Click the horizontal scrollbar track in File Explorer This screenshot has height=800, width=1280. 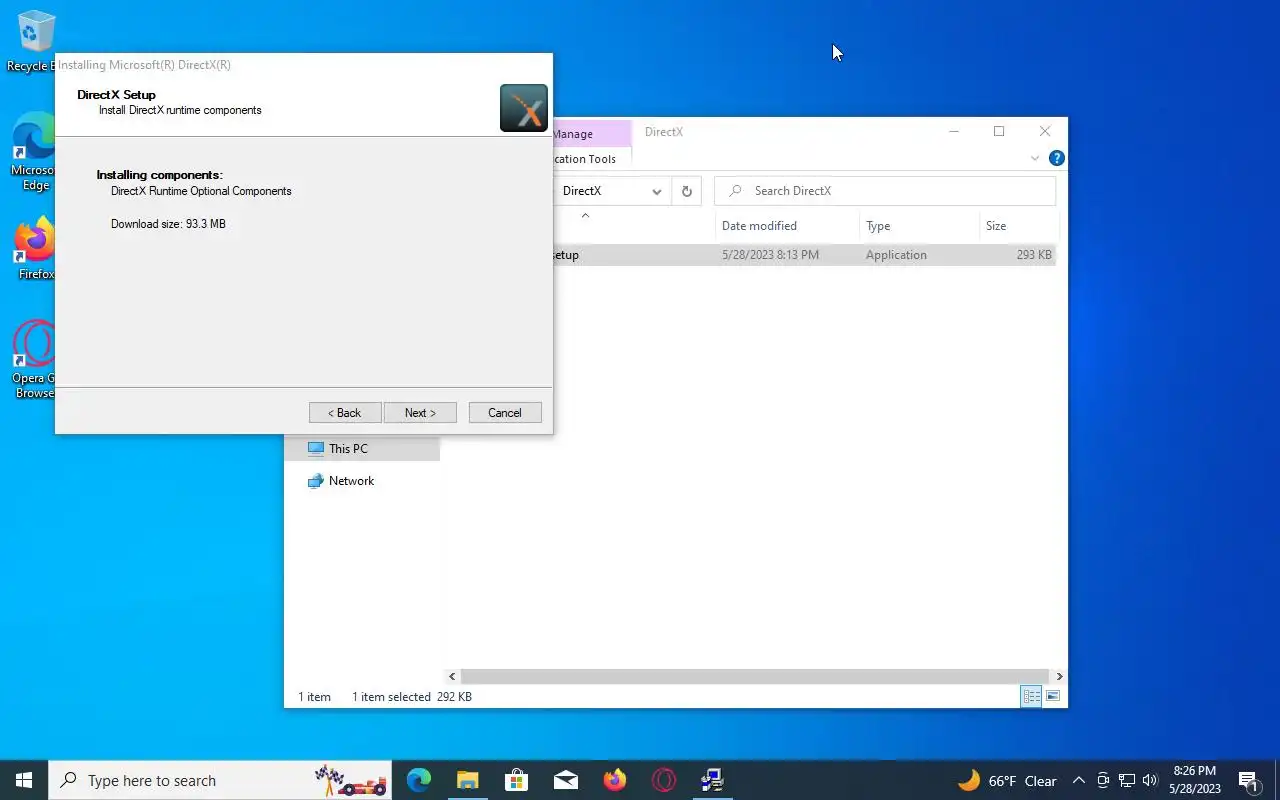[755, 677]
